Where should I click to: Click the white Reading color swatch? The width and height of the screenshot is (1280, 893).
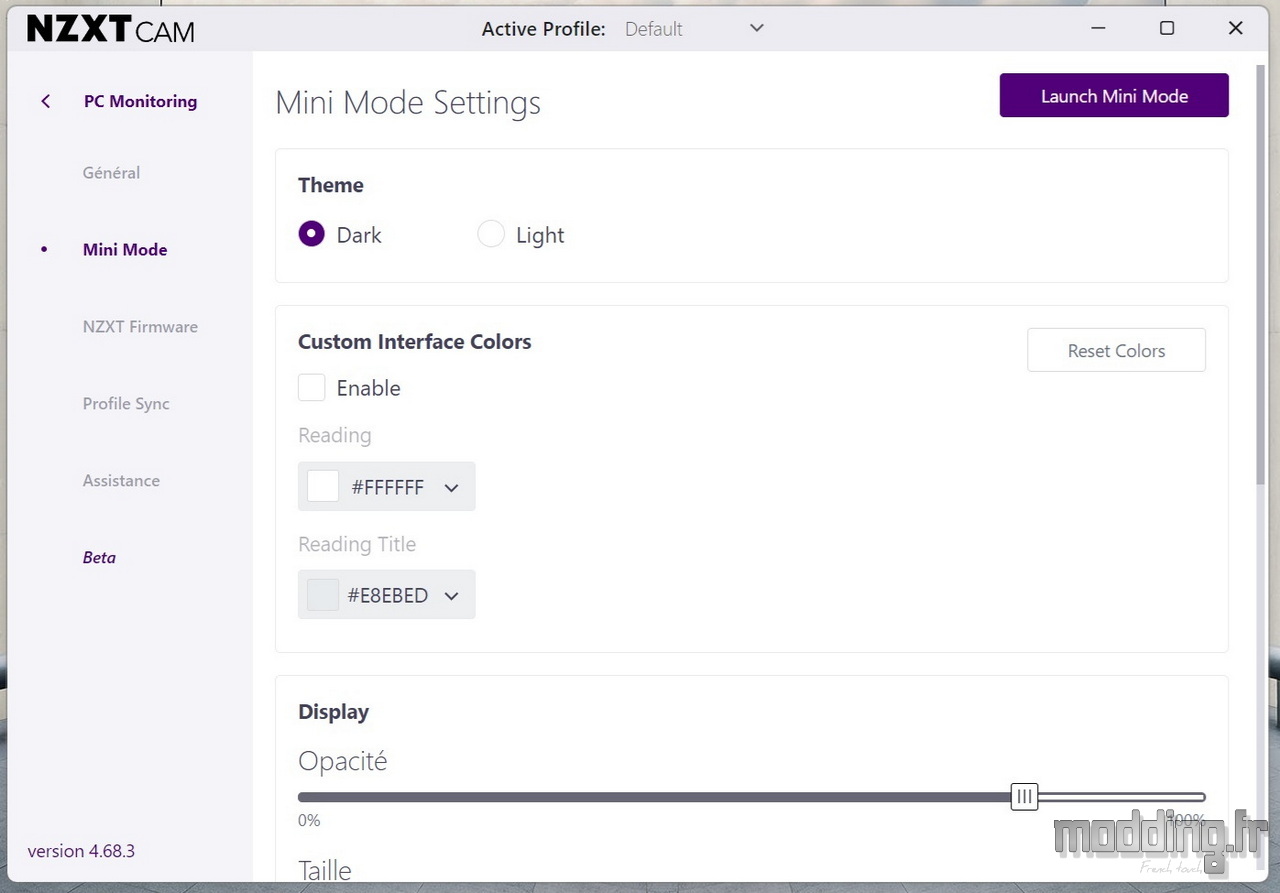tap(323, 487)
